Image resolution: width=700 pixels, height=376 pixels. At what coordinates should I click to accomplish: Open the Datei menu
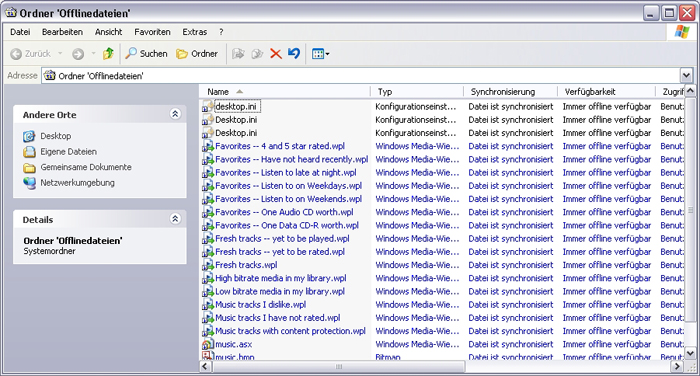20,32
